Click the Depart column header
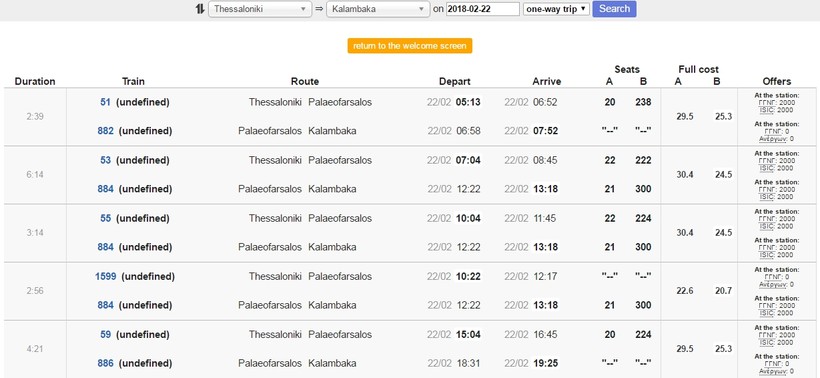Screen dimensions: 820x378 [x=454, y=82]
